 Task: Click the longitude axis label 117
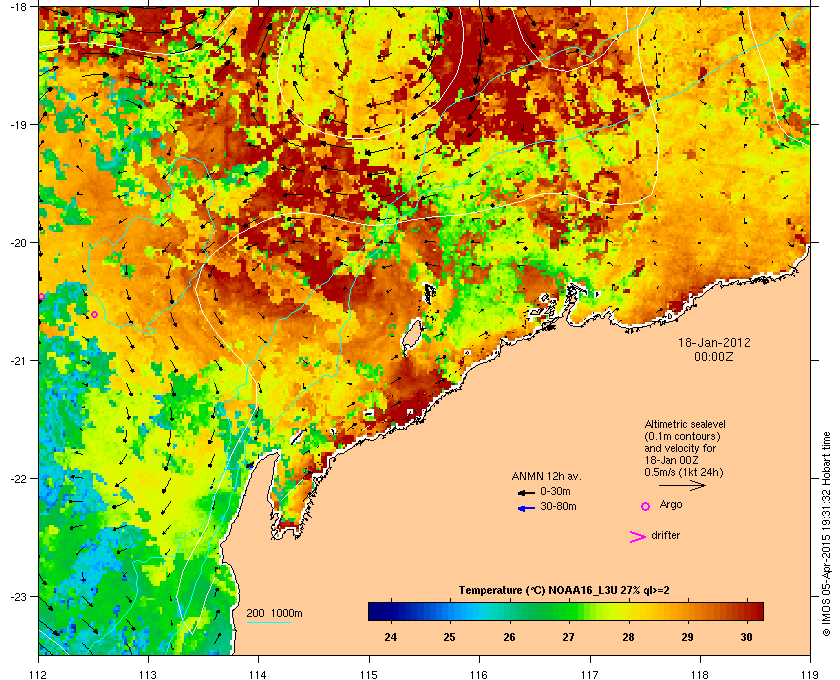[589, 675]
